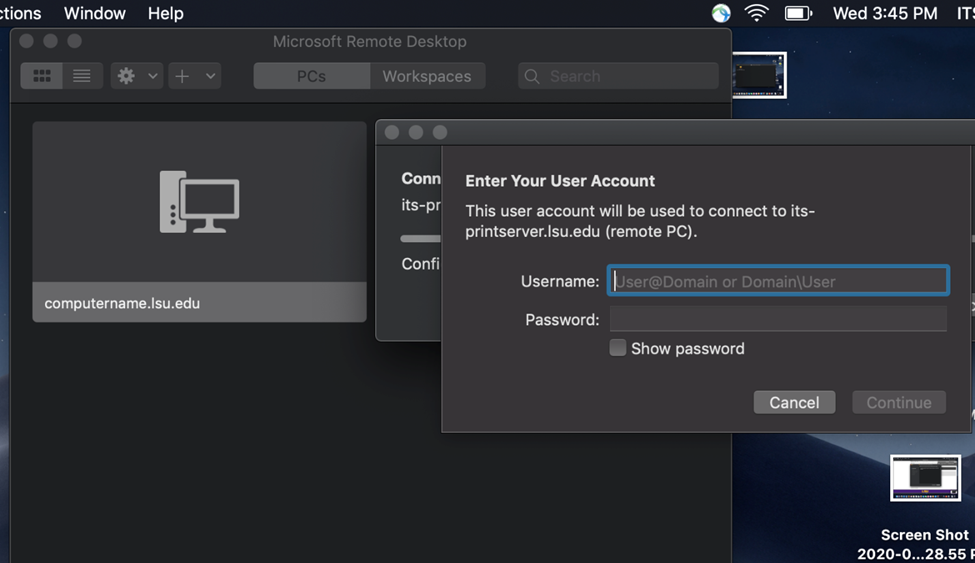Minimize the Microsoft Remote Desktop window

pos(50,41)
